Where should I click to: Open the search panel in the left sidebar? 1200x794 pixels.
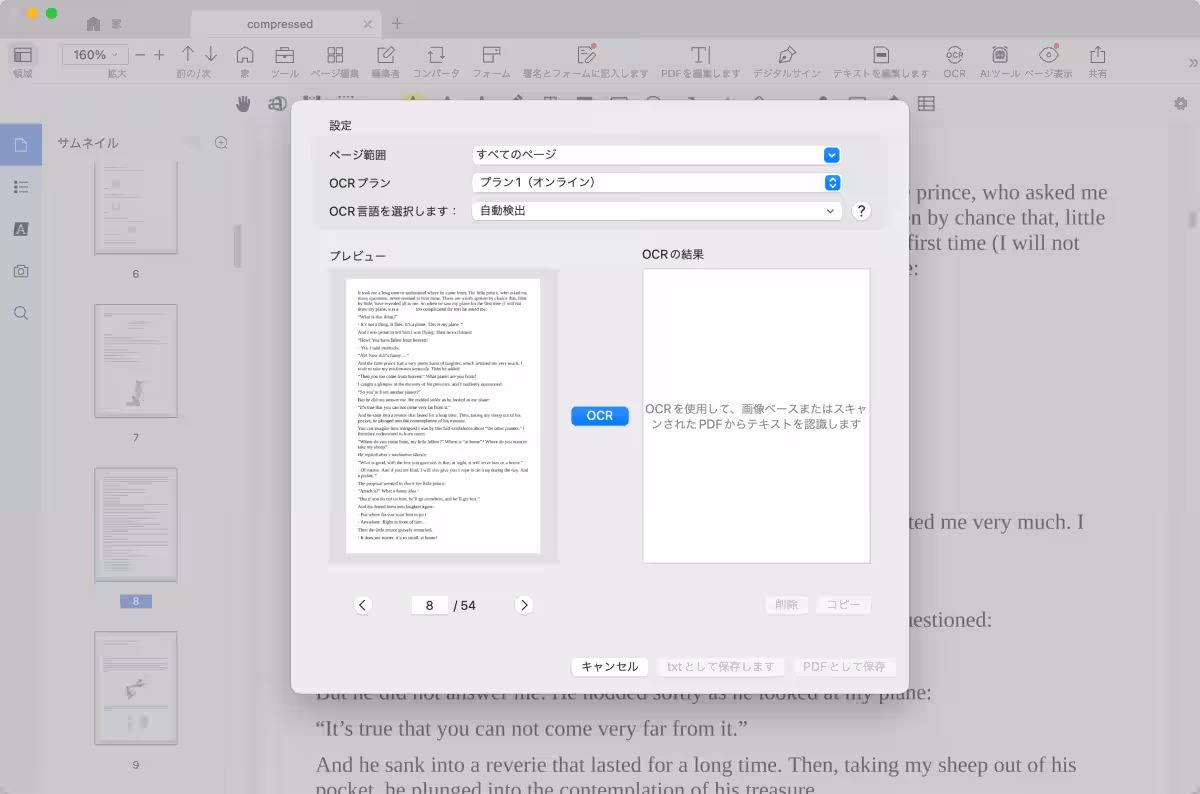tap(21, 313)
